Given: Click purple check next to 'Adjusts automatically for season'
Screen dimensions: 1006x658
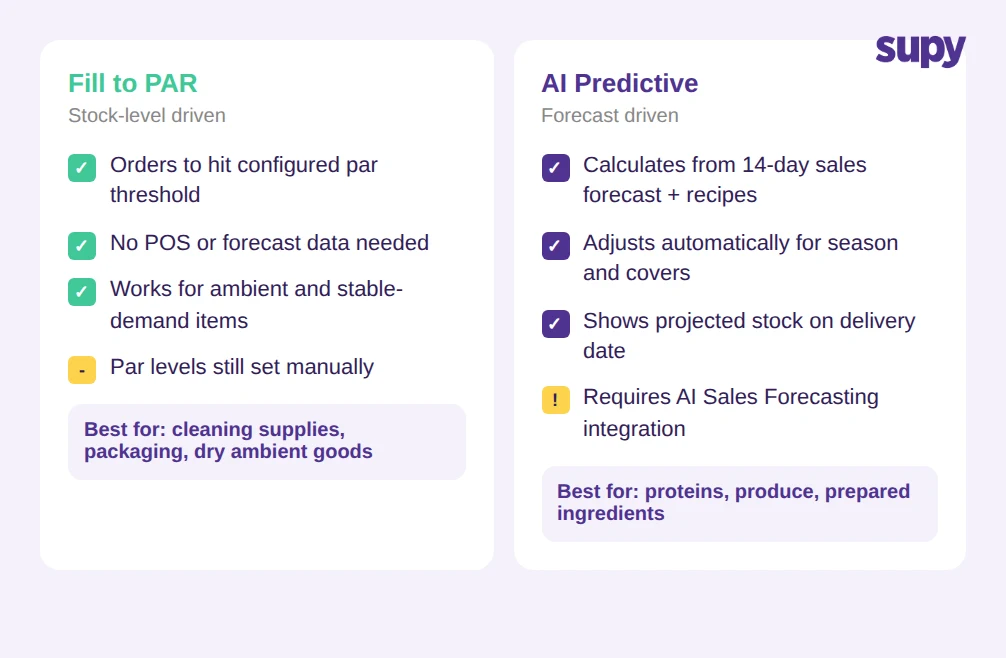Looking at the screenshot, I should pyautogui.click(x=556, y=246).
